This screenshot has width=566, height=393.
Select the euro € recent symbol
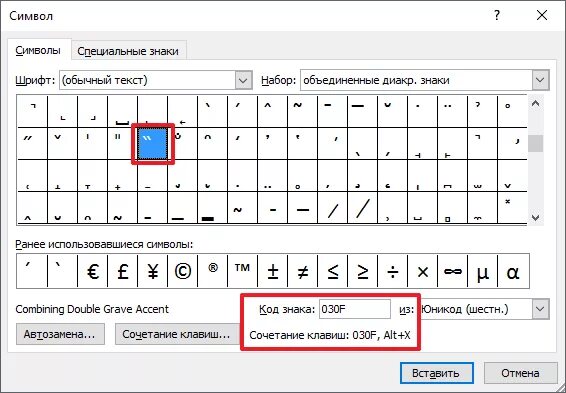92,271
